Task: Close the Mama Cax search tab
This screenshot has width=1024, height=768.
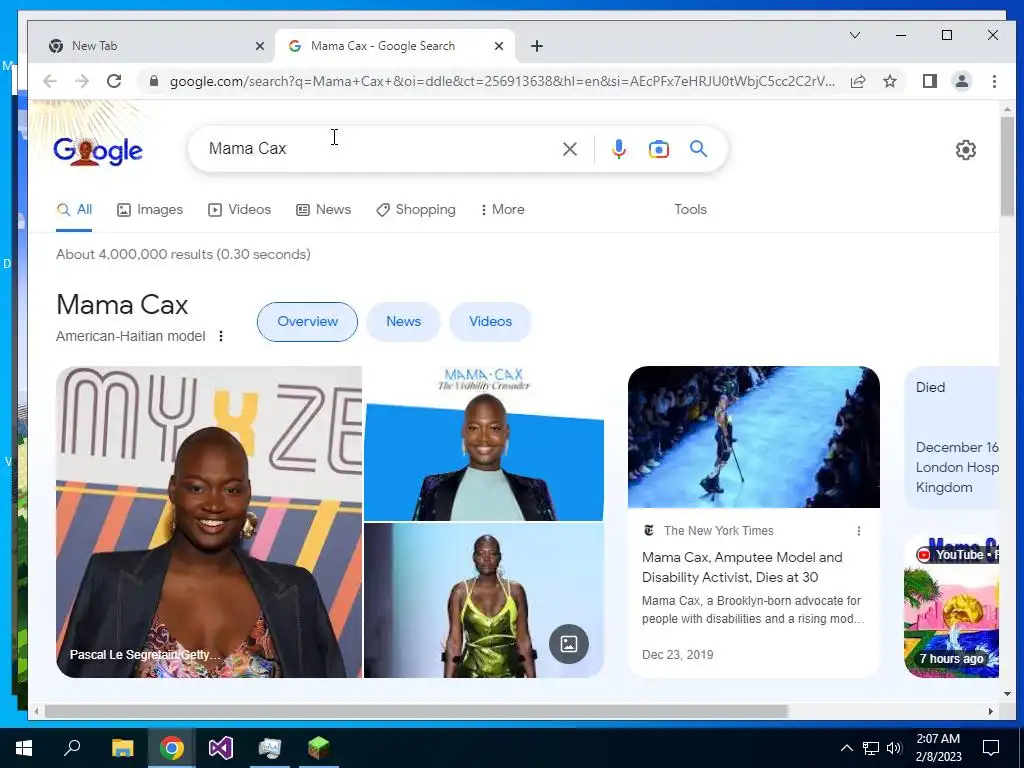Action: (498, 46)
